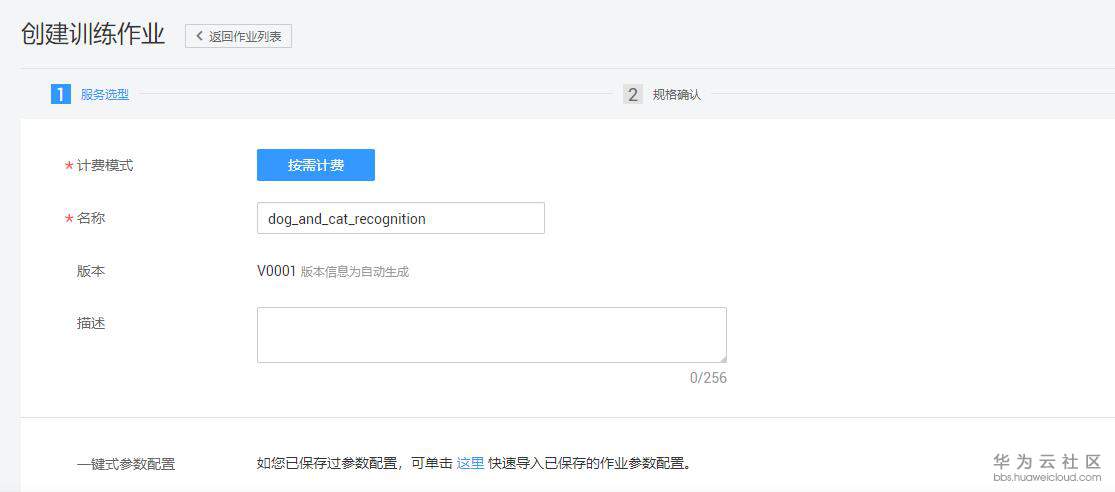This screenshot has height=492, width=1115.
Task: Return via the 返回作业列表 button text
Action: [x=245, y=36]
